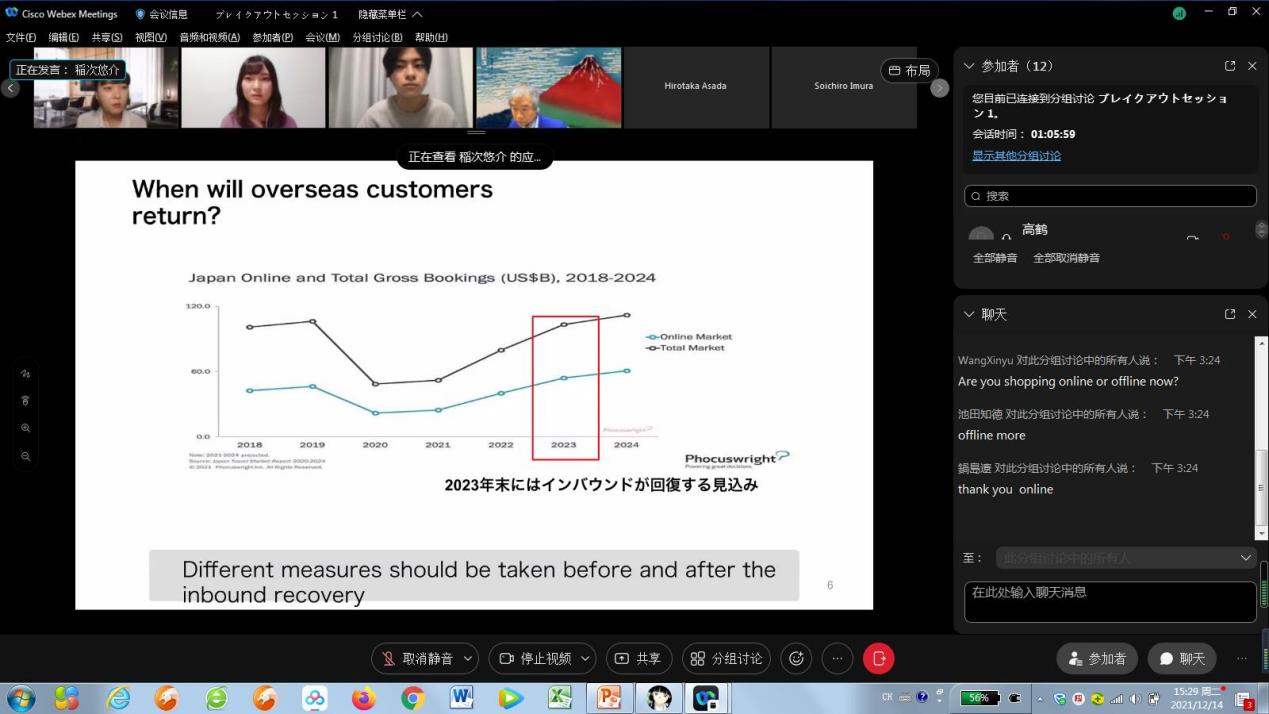Open the more options ellipsis button

pos(837,658)
